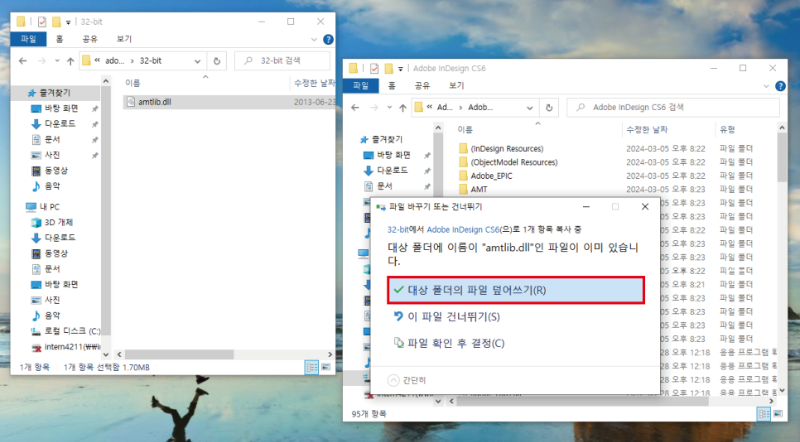Image resolution: width=800 pixels, height=442 pixels.
Task: Go up one level in InDesign CS6 window
Action: coord(403,108)
